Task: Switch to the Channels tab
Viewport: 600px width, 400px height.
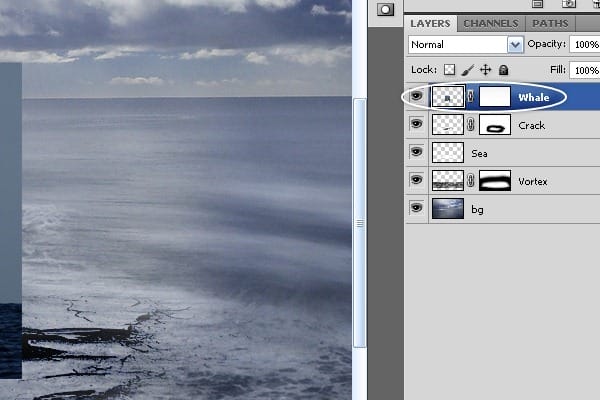Action: coord(491,23)
